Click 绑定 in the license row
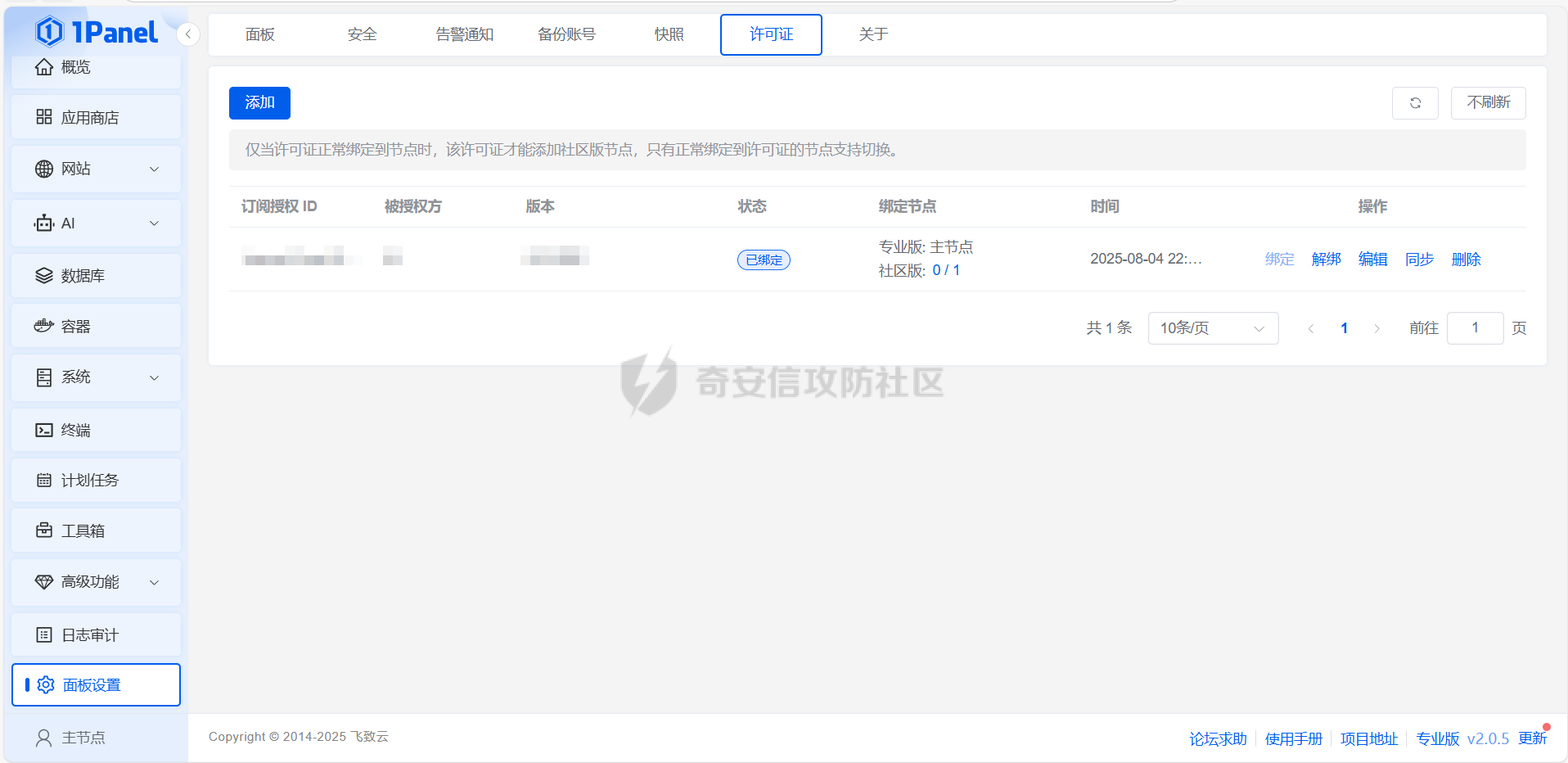The height and width of the screenshot is (763, 1568). tap(1279, 260)
